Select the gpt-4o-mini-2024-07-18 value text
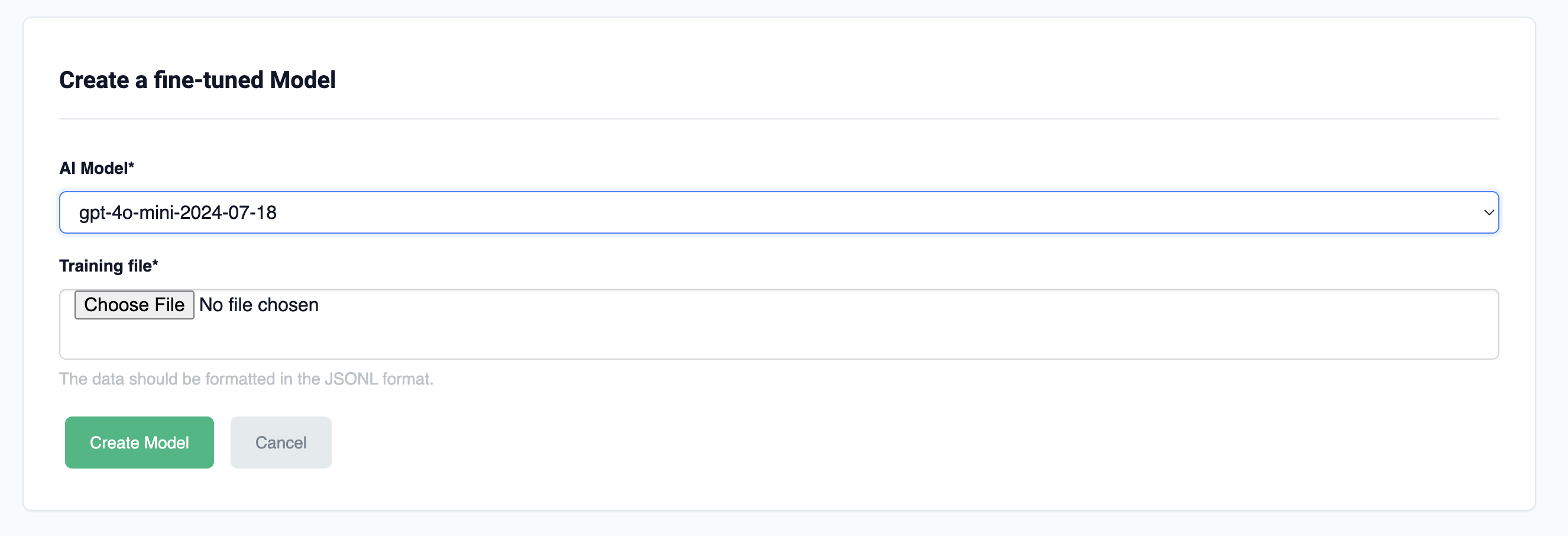The width and height of the screenshot is (1568, 536). click(178, 212)
